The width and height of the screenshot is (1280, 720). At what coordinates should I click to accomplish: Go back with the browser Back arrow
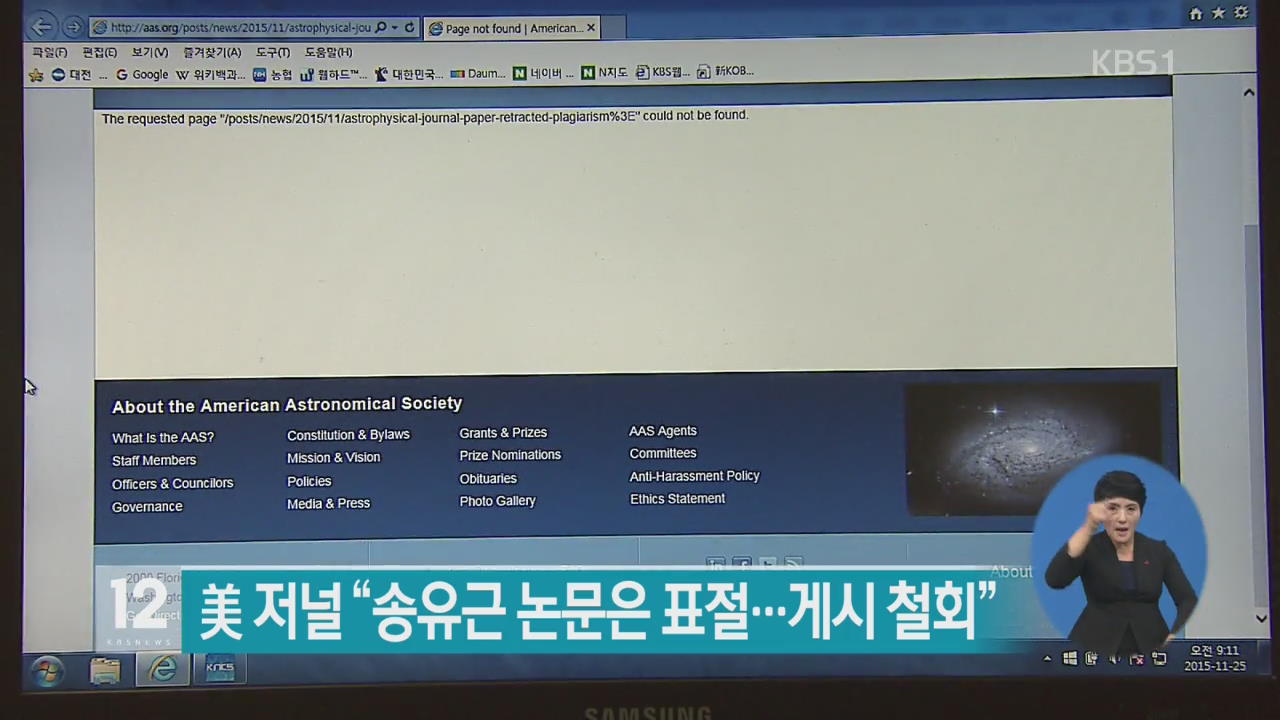pyautogui.click(x=42, y=27)
